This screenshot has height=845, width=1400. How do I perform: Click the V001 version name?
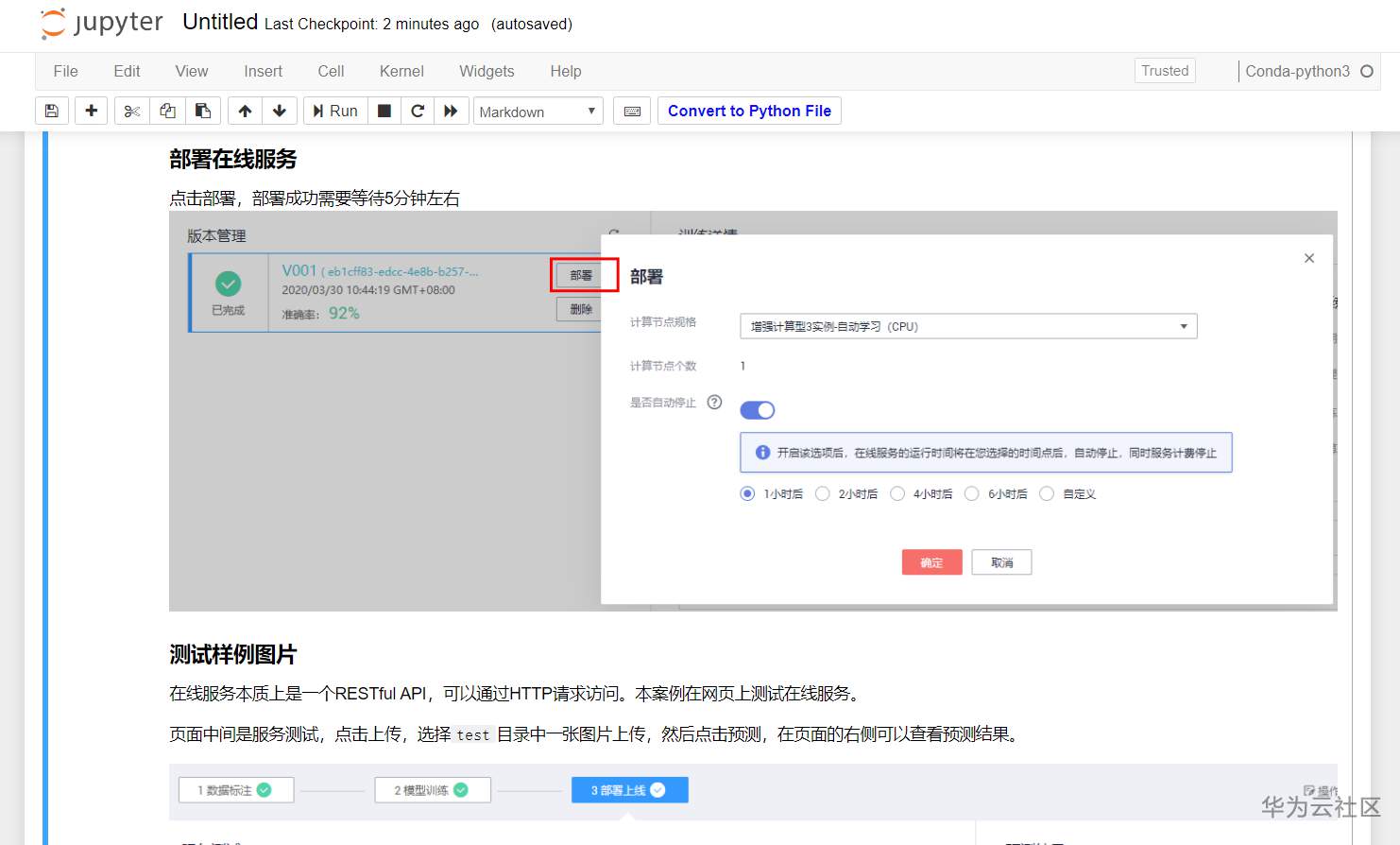tap(299, 270)
